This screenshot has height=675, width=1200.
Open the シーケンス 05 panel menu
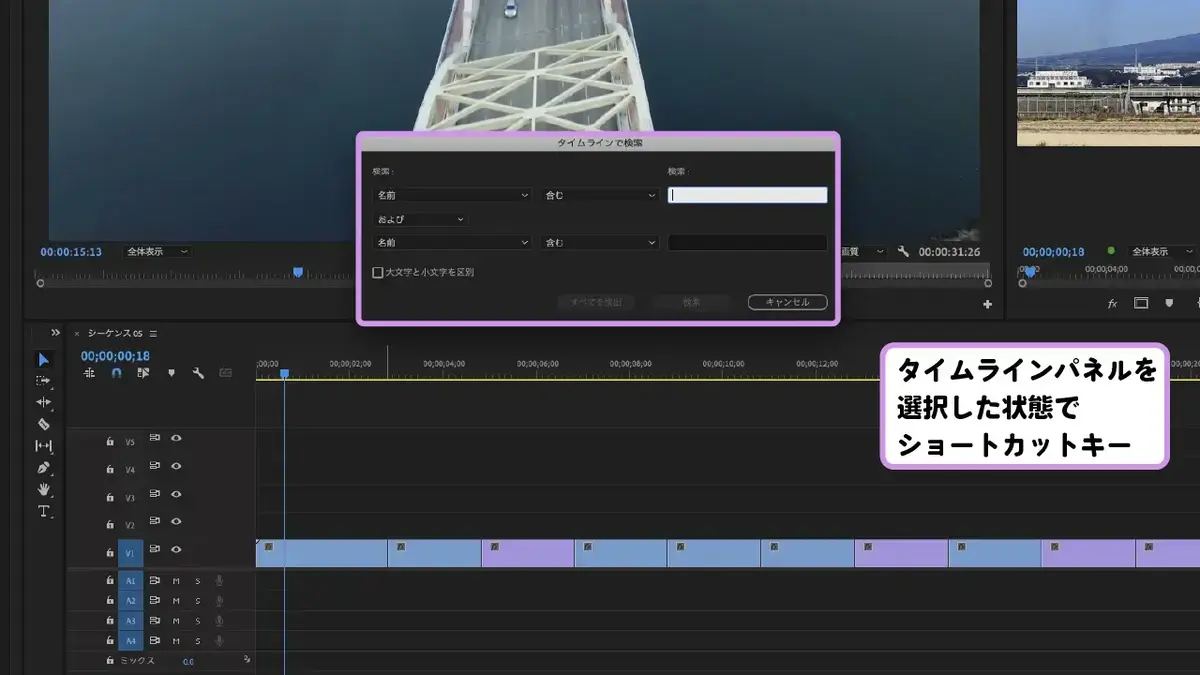pyautogui.click(x=153, y=333)
